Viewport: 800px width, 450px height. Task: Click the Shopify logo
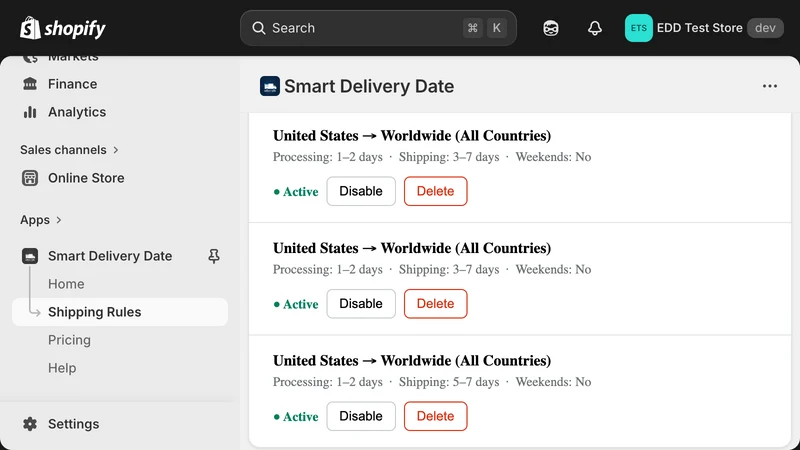tap(63, 28)
